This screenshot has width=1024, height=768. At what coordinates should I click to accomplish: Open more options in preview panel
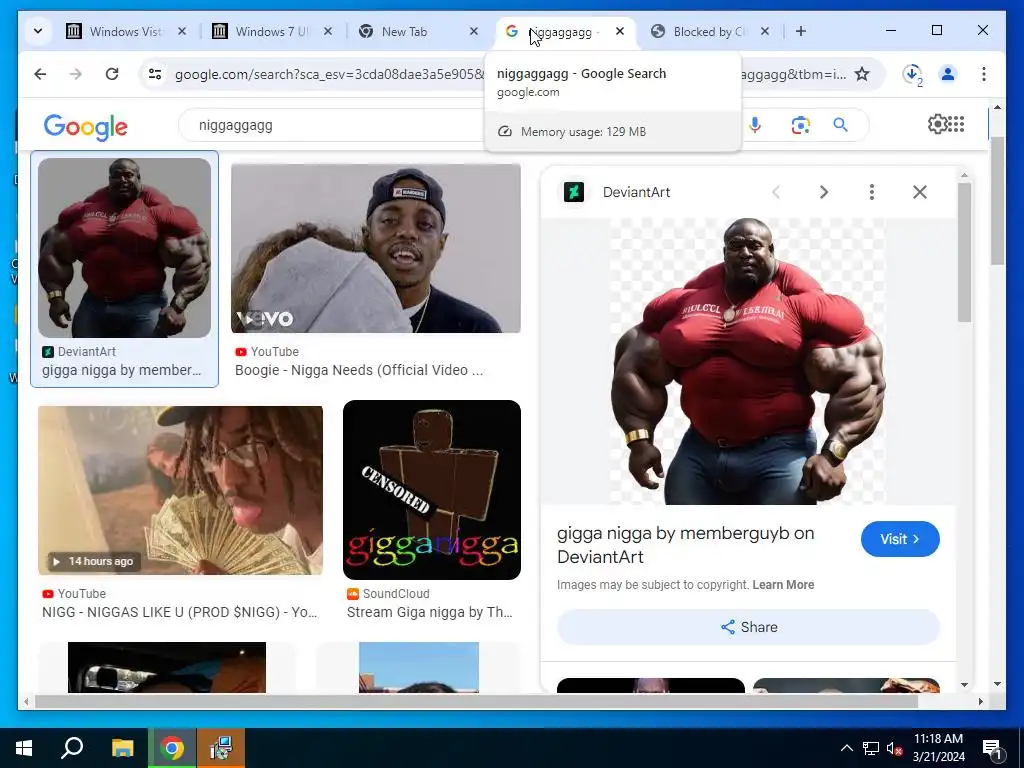click(x=872, y=192)
